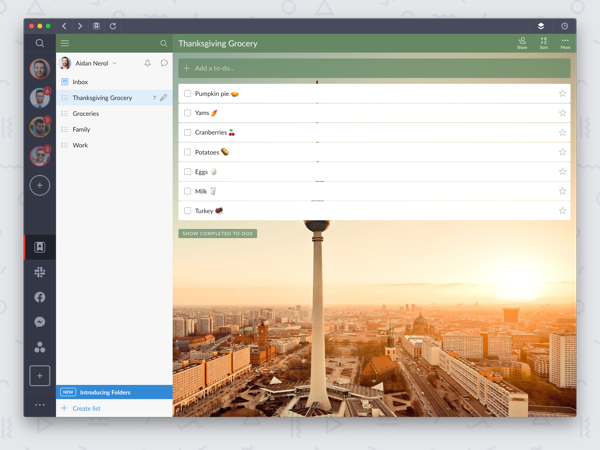Image resolution: width=600 pixels, height=450 pixels.
Task: Click the Add a to-do field
Action: pos(374,68)
